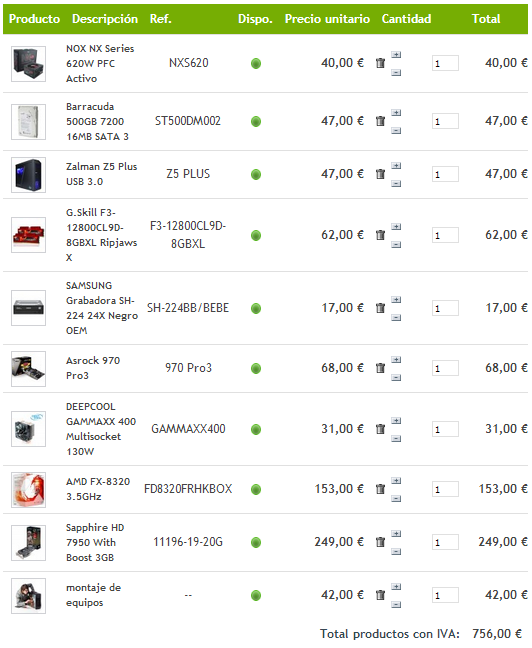This screenshot has width=532, height=648.
Task: Delete the G.Skill Ripjaws X row
Action: 380,235
